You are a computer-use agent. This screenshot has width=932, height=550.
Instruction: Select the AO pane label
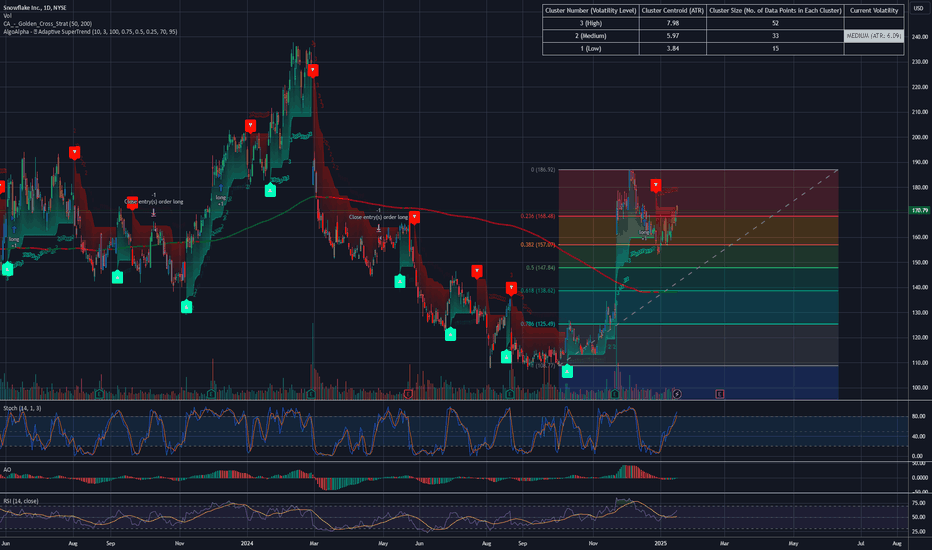(7, 470)
